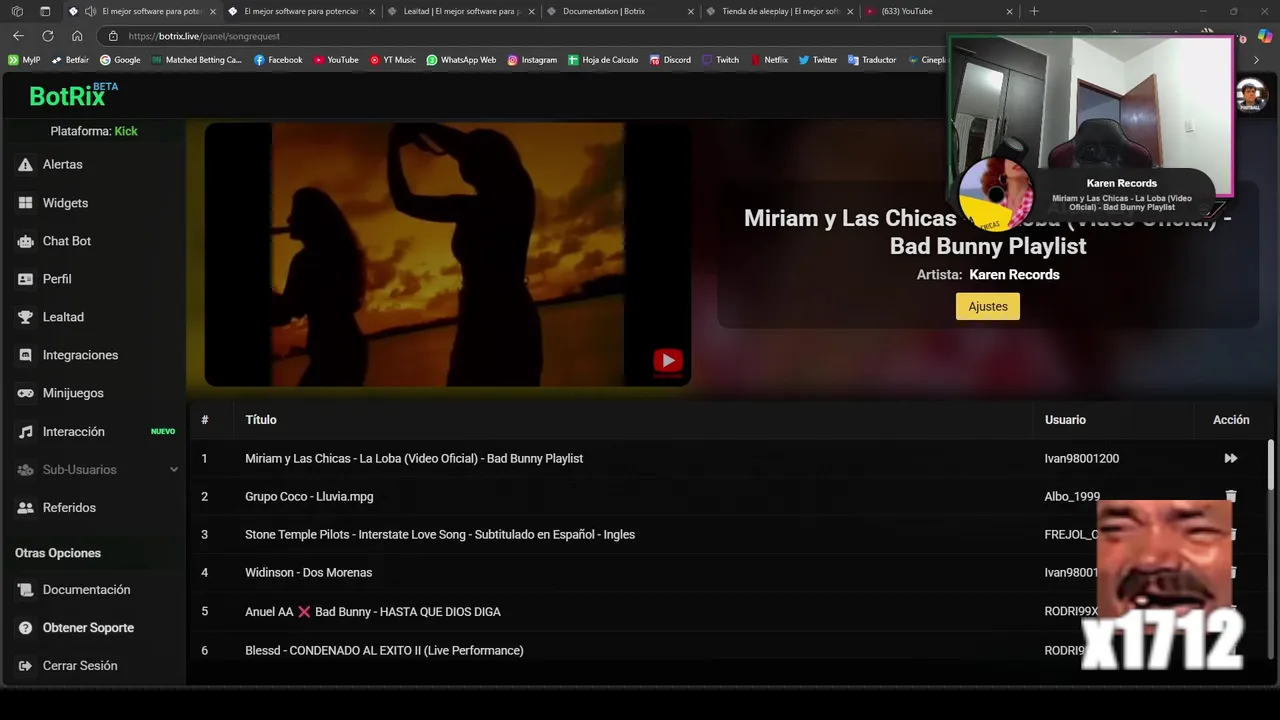Open the WhatsApp Web bookmark

pyautogui.click(x=461, y=60)
